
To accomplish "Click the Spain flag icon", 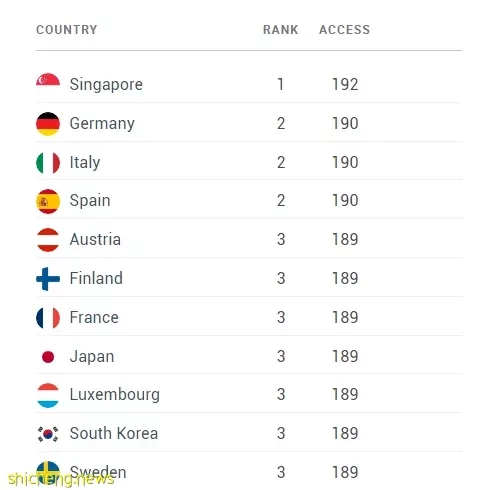I will coord(48,201).
